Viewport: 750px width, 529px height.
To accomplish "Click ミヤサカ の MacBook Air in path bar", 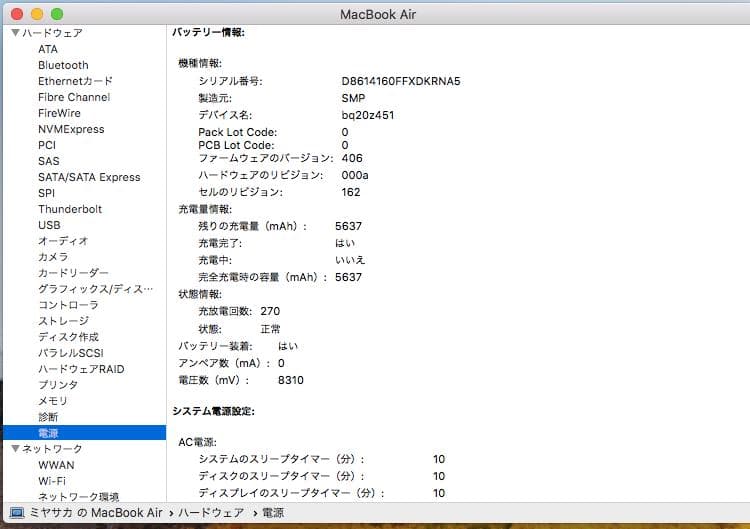I will click(x=96, y=513).
